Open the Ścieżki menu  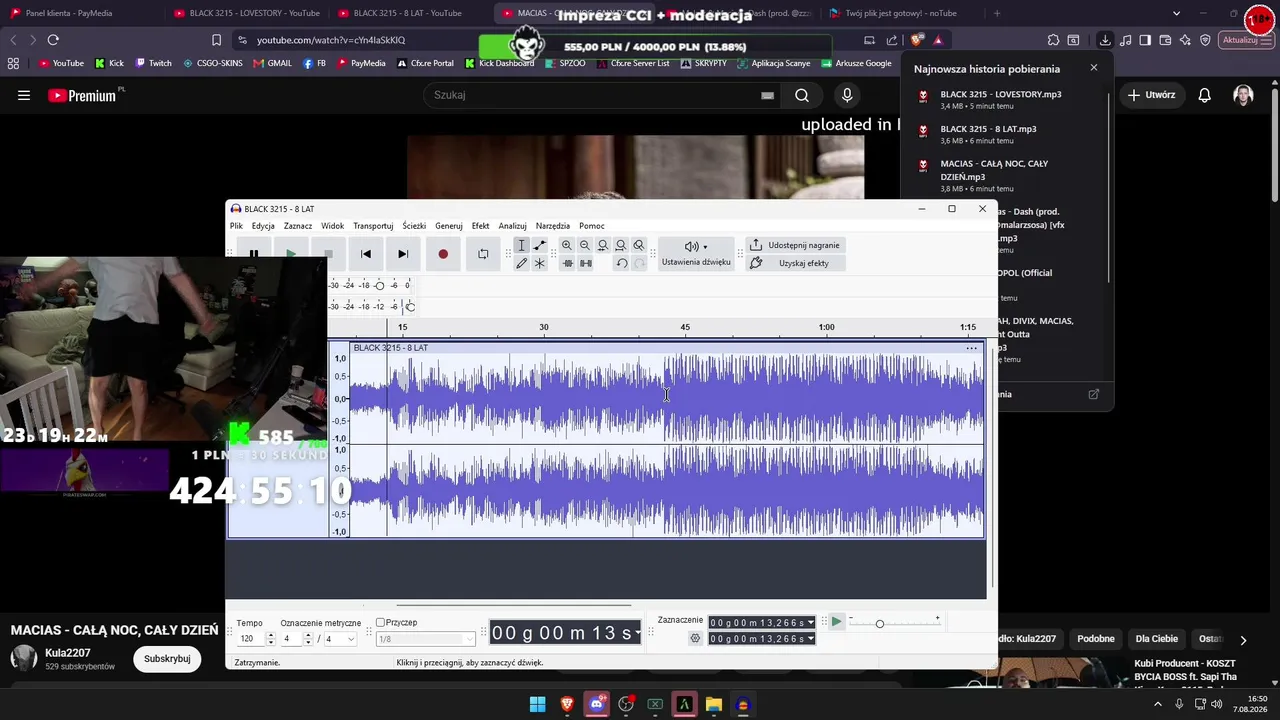click(414, 226)
